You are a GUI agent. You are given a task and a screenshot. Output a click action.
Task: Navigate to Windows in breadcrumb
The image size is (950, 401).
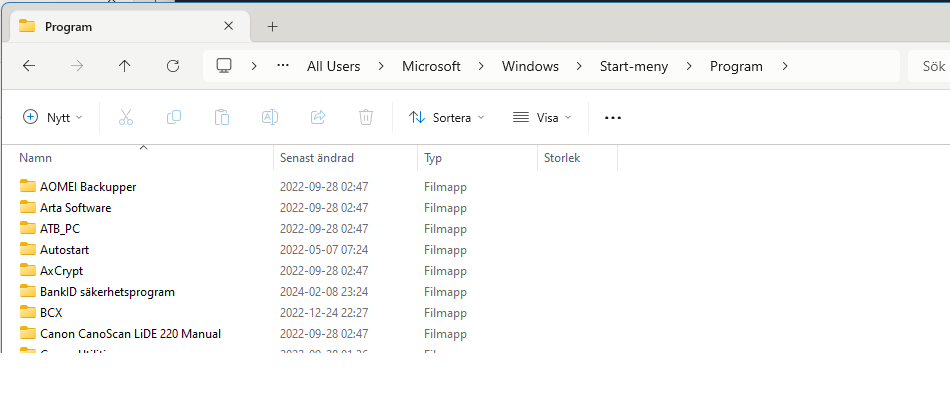[x=530, y=67]
